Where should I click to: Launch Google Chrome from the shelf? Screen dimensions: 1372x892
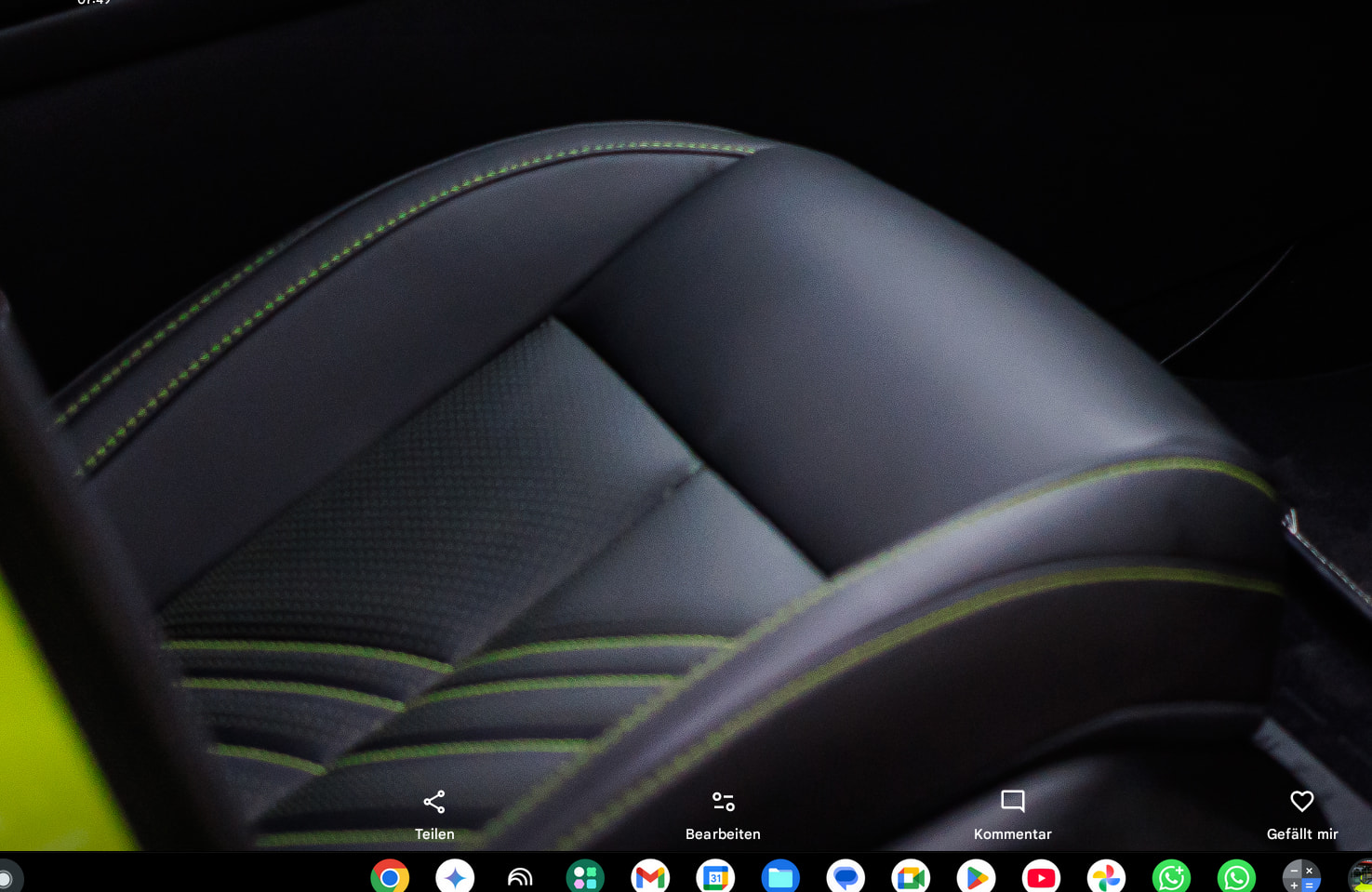(390, 877)
